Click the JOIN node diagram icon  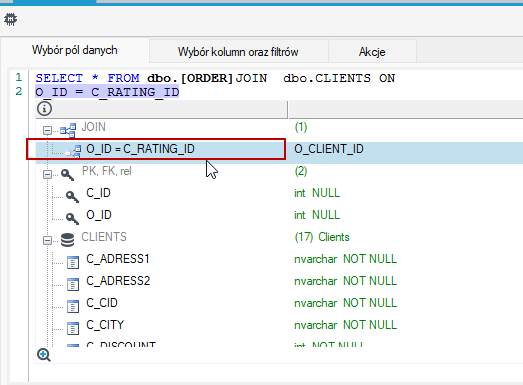[68, 130]
